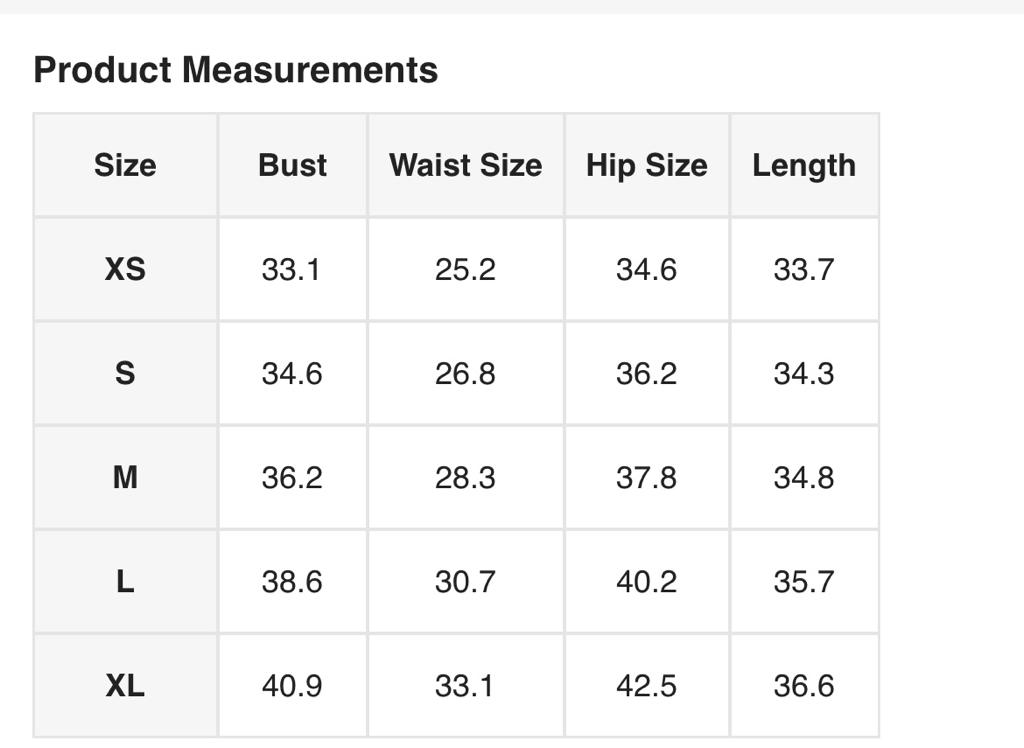Click the Hip Size column header
The height and width of the screenshot is (748, 1024).
click(x=646, y=165)
